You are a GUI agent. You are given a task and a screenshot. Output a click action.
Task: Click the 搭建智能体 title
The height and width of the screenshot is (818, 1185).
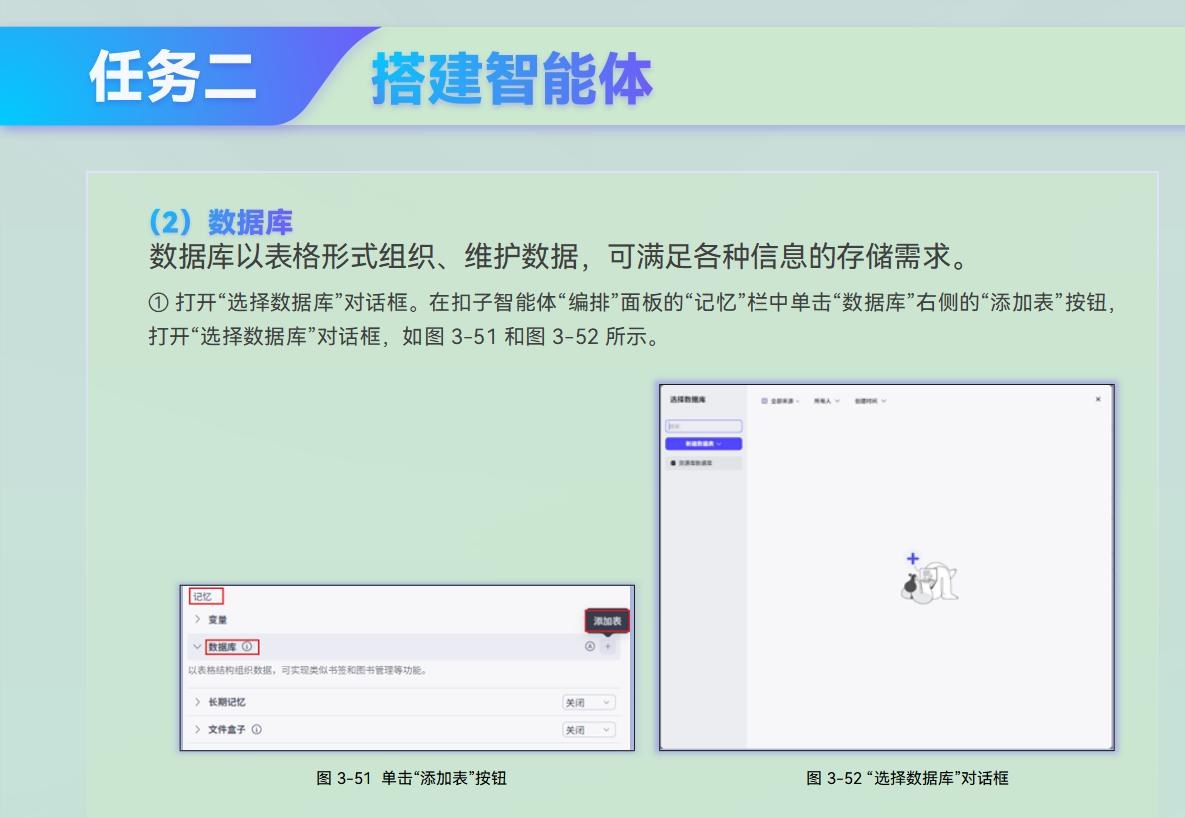pyautogui.click(x=512, y=79)
